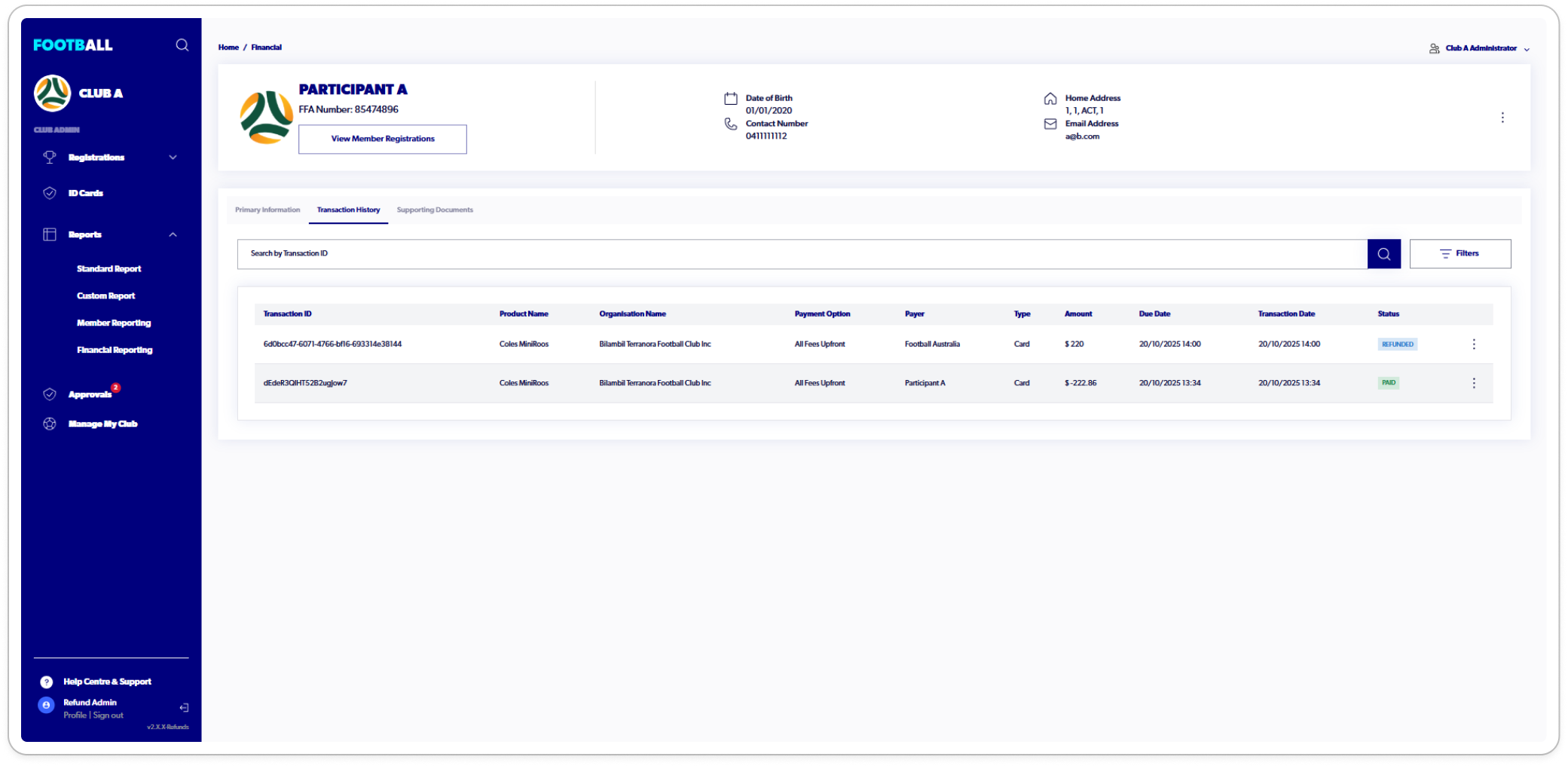Click the Home Address house icon

(1050, 99)
